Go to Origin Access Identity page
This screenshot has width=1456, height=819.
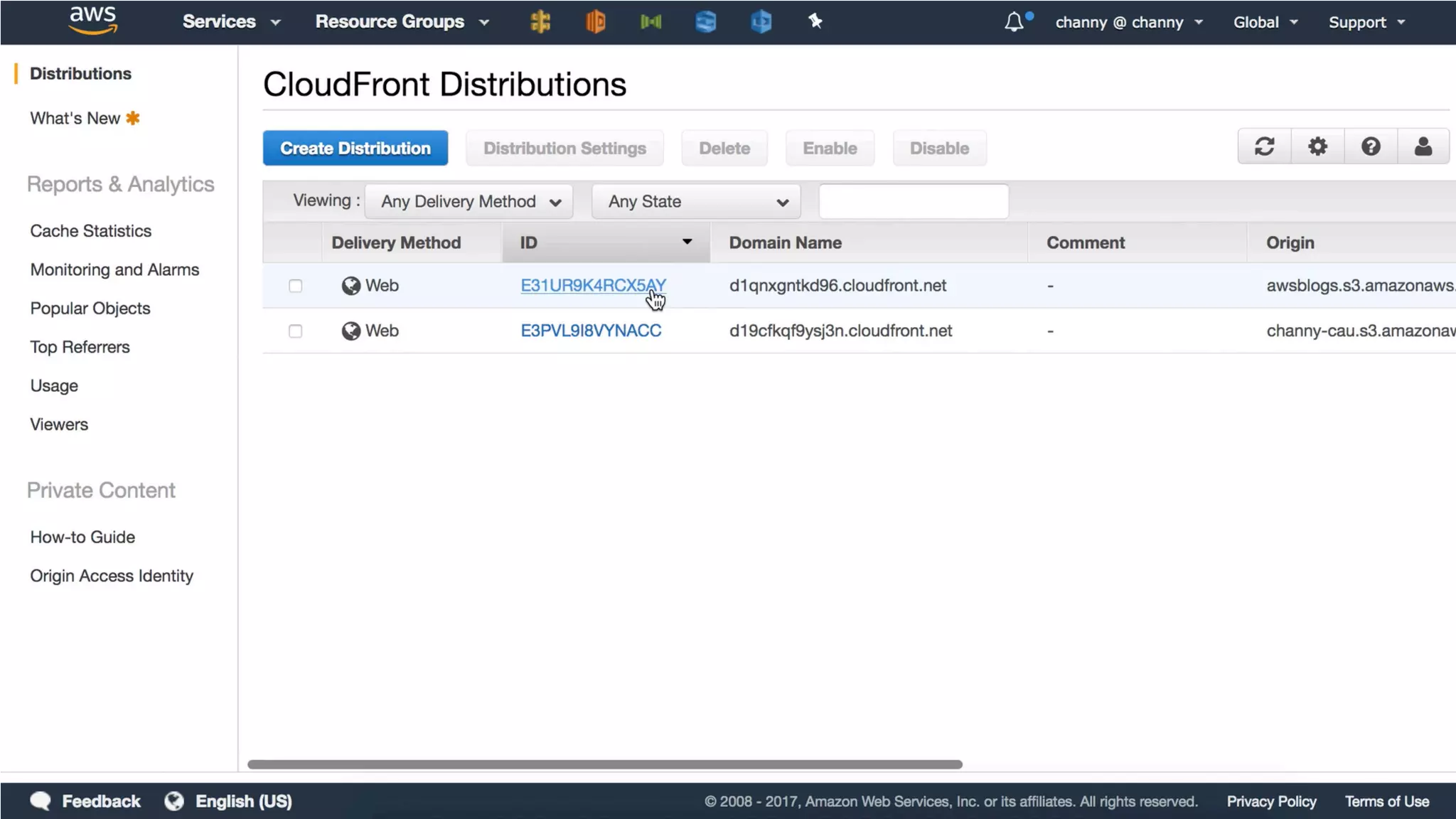pyautogui.click(x=112, y=576)
